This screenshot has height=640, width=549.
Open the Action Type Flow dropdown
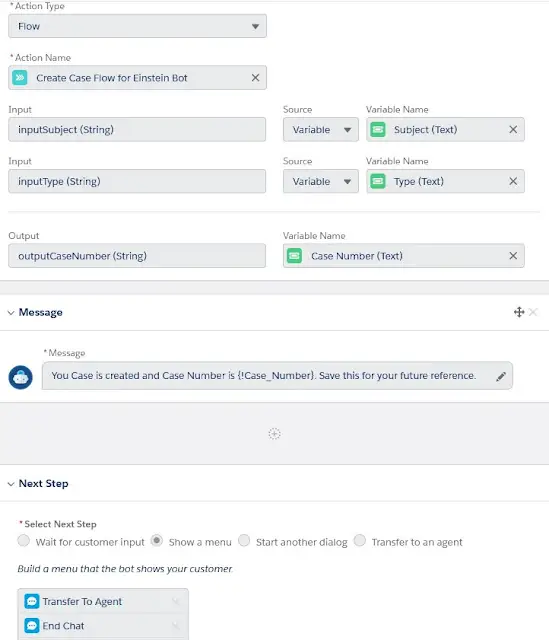138,26
